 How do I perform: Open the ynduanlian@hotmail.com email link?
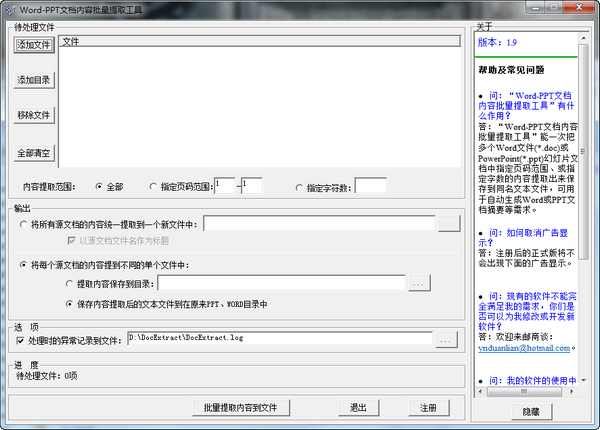point(524,348)
